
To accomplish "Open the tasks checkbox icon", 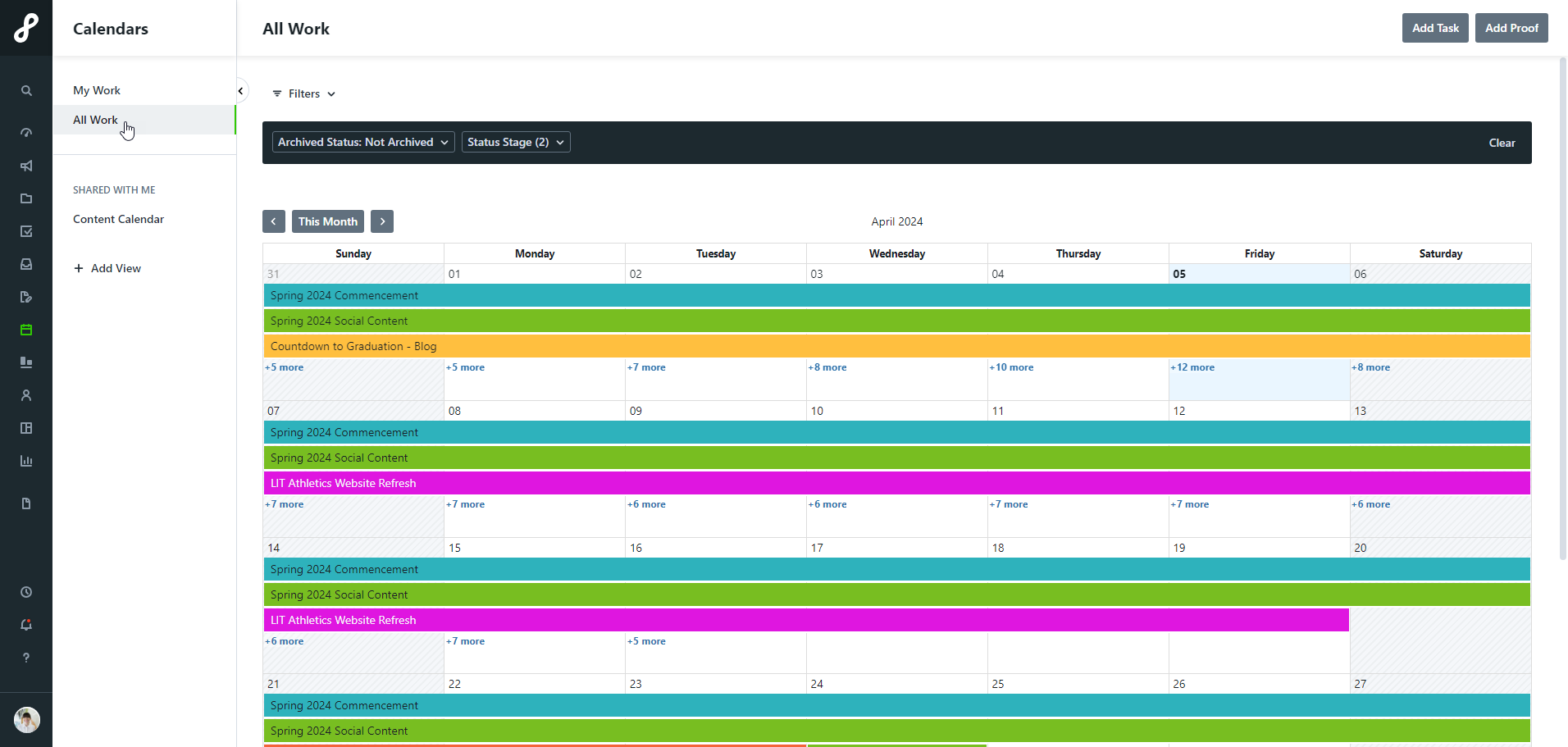I will click(x=26, y=231).
